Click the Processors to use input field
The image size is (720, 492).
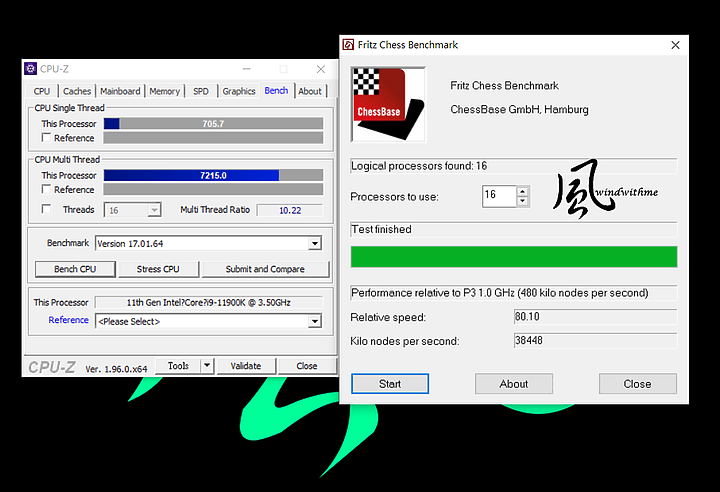coord(499,196)
